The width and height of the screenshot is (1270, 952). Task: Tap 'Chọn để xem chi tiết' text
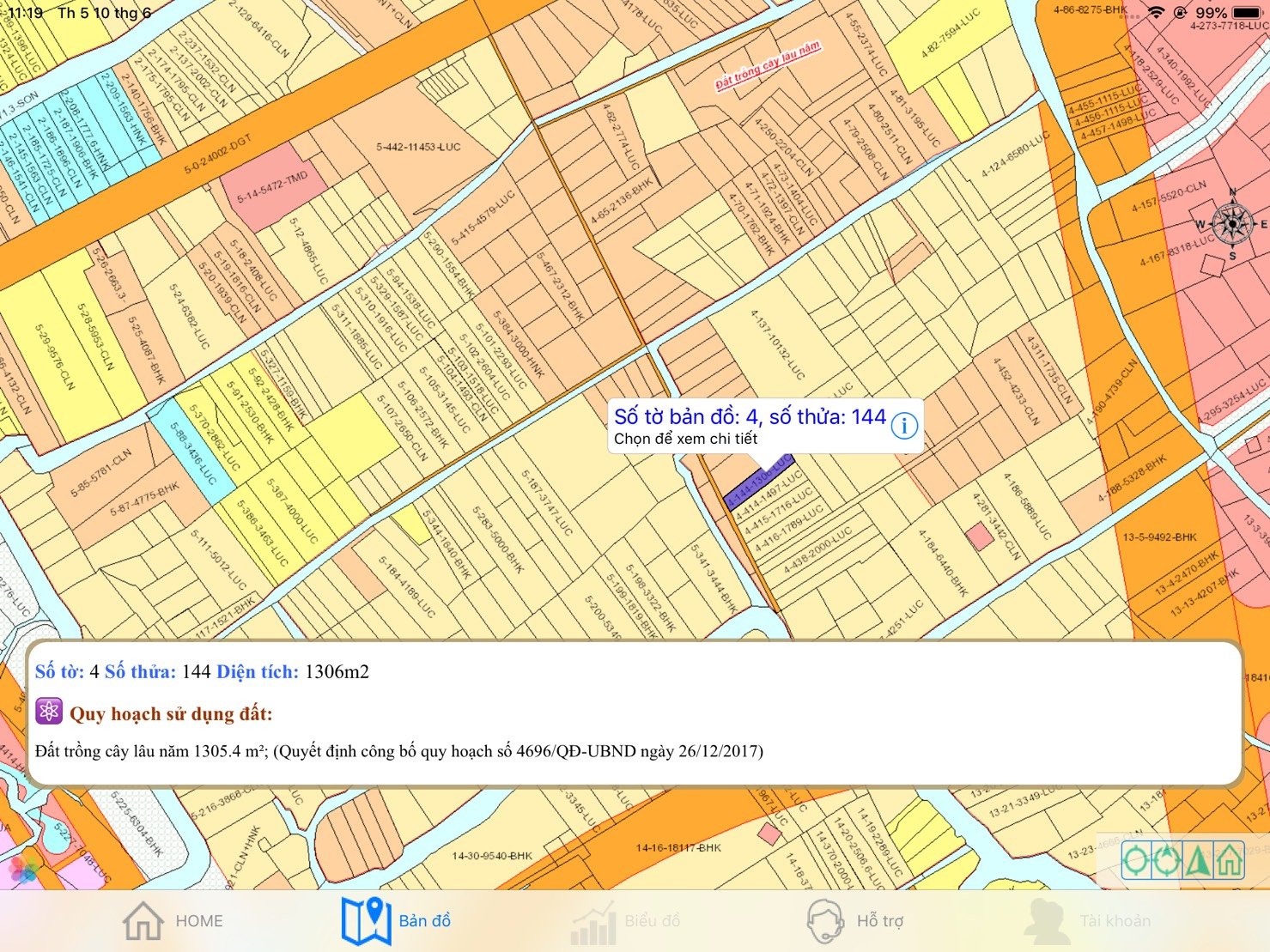coord(685,439)
